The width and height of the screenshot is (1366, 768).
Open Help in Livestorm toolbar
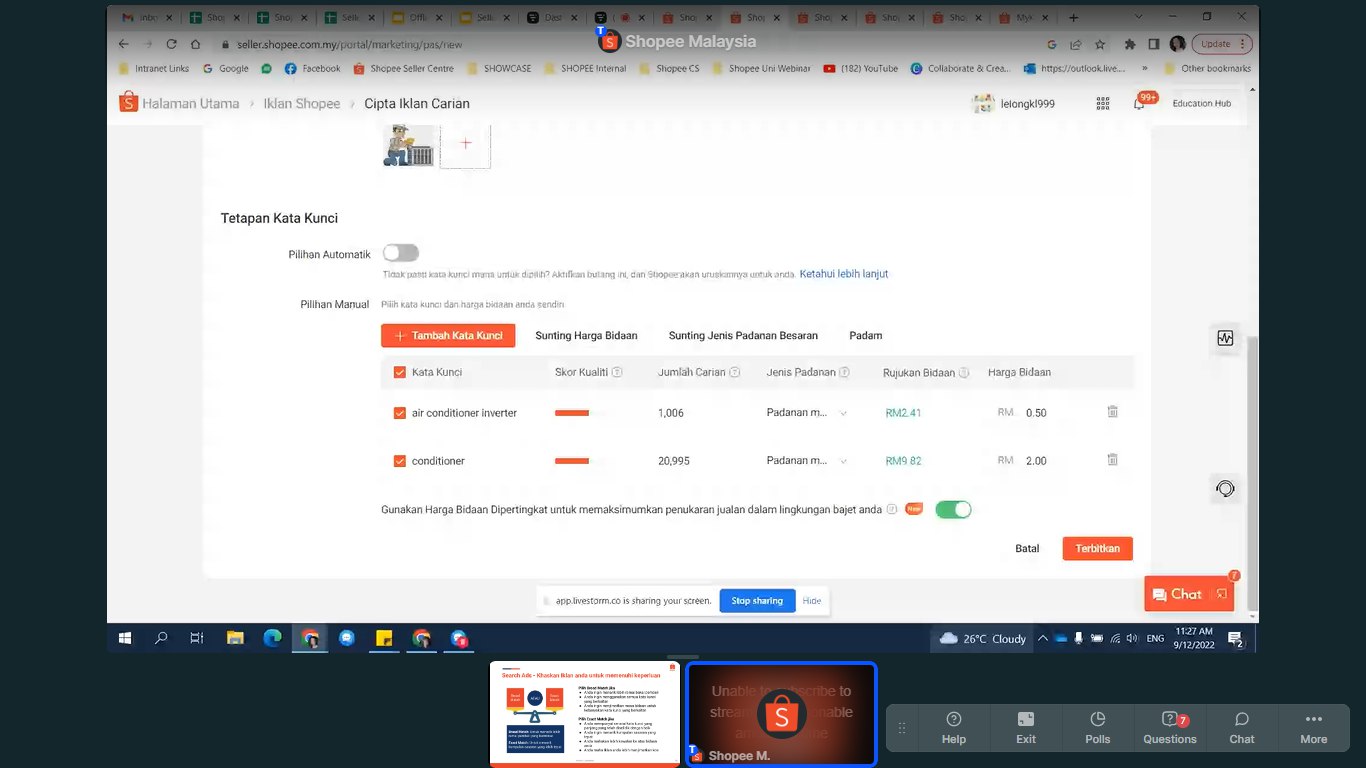[x=954, y=728]
